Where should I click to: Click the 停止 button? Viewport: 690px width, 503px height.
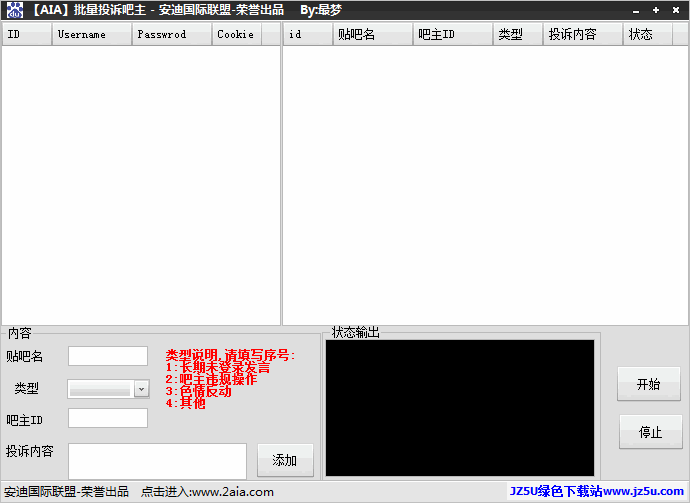650,432
